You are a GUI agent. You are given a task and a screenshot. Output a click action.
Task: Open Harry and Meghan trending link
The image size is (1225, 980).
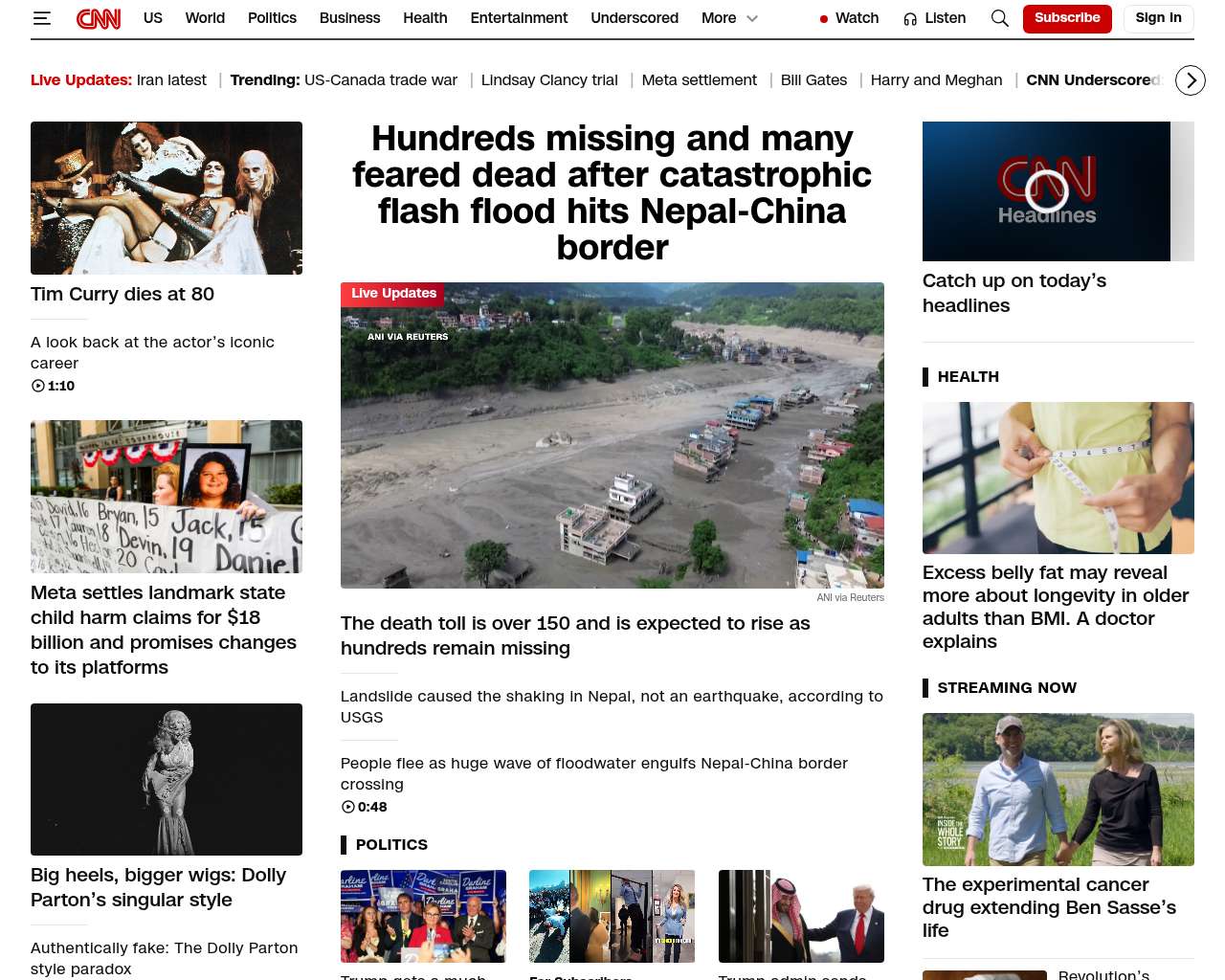(x=936, y=80)
